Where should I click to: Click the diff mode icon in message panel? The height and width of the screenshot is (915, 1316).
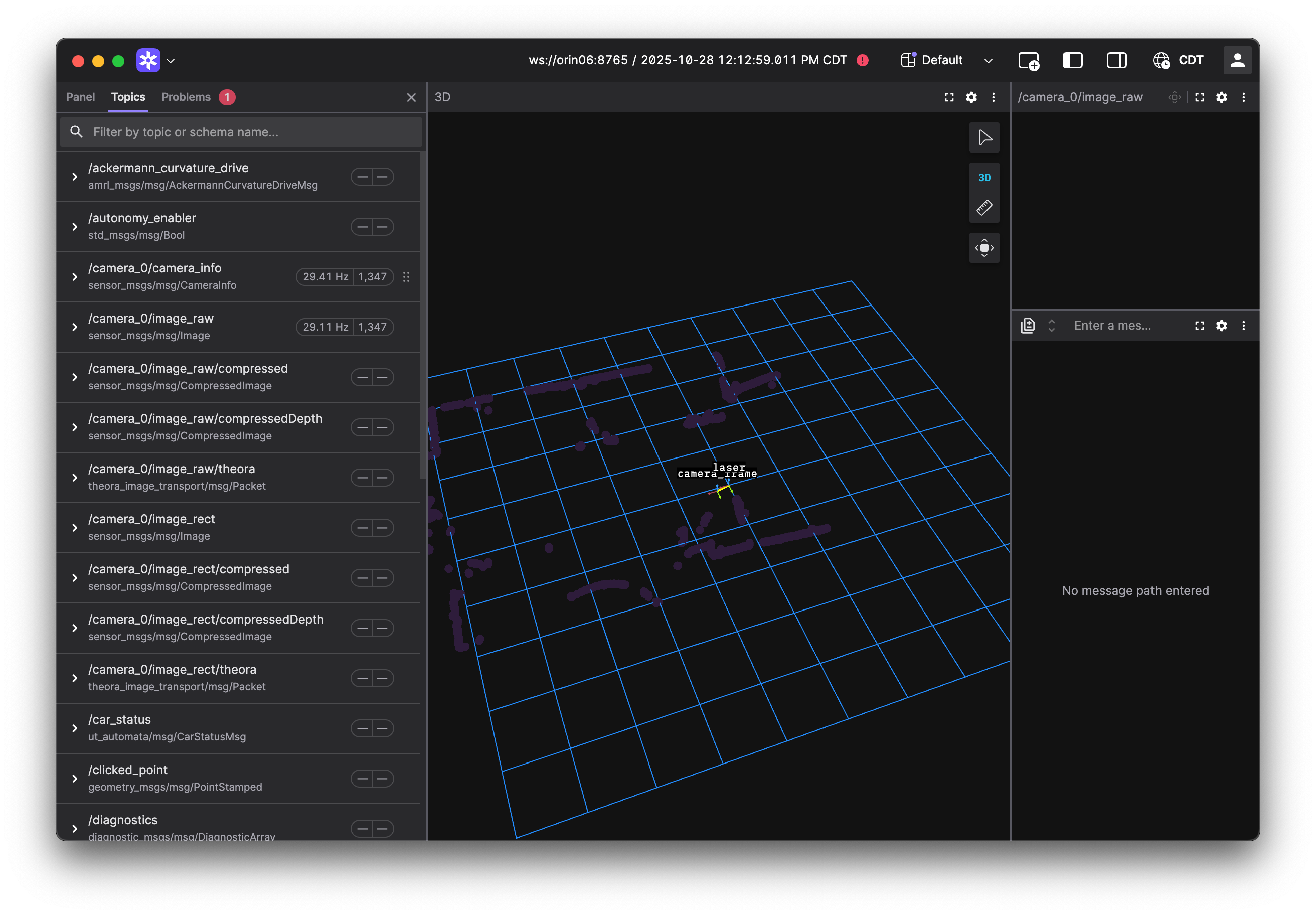(1028, 326)
